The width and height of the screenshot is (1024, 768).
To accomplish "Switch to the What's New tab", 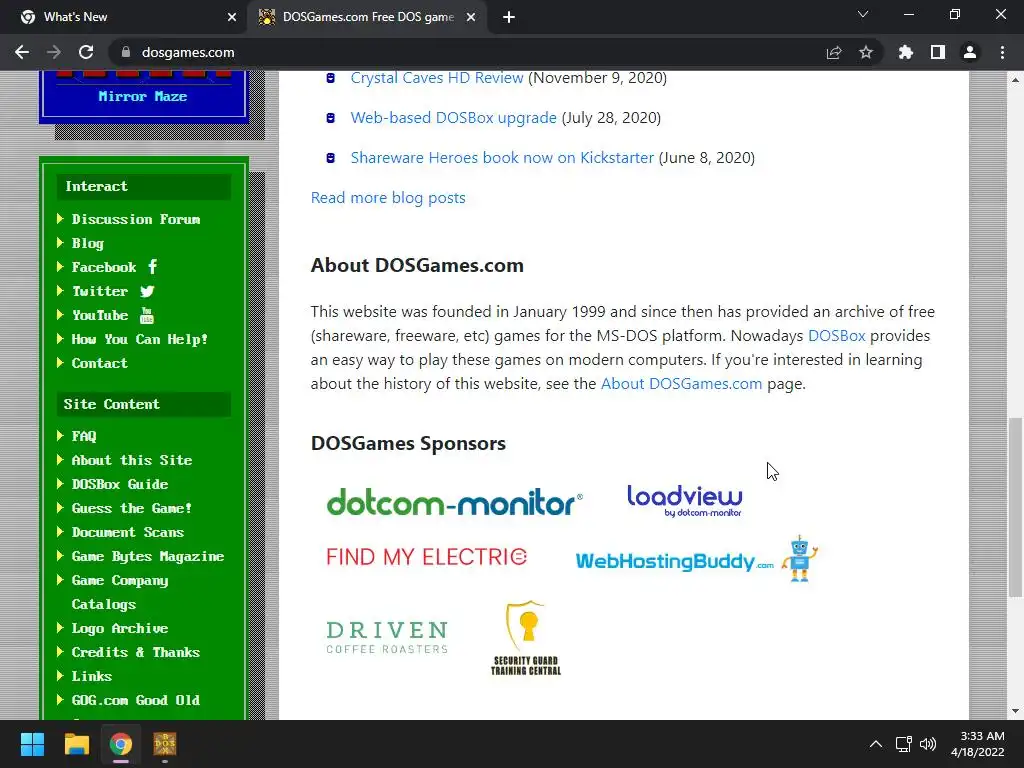I will point(124,17).
